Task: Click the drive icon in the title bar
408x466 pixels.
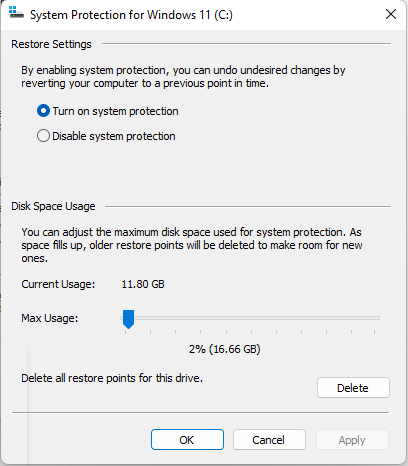Action: [16, 13]
